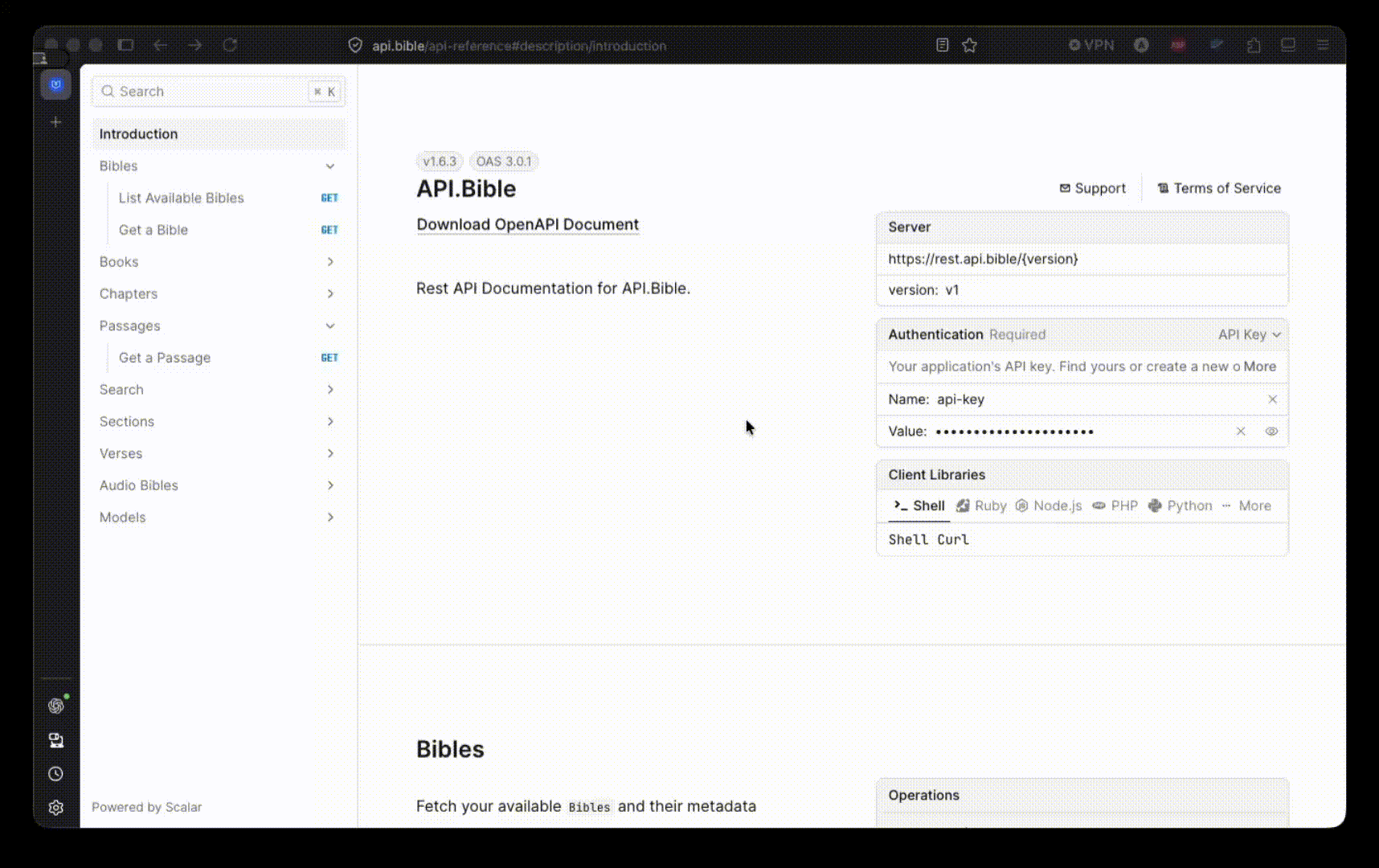Toggle the browser sidebar panel icon
Viewport: 1379px width, 868px height.
coord(125,45)
